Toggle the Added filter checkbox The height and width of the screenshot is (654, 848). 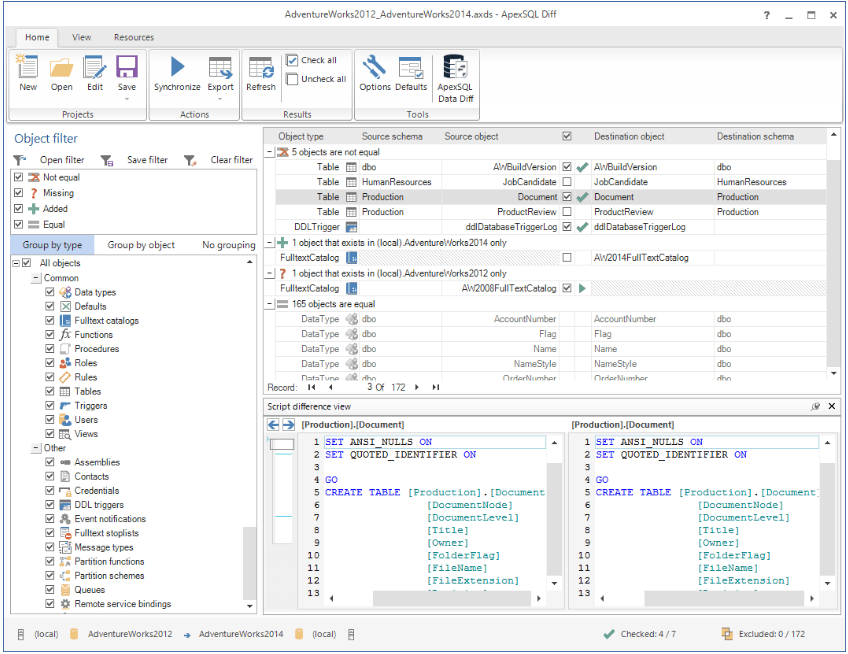(18, 208)
